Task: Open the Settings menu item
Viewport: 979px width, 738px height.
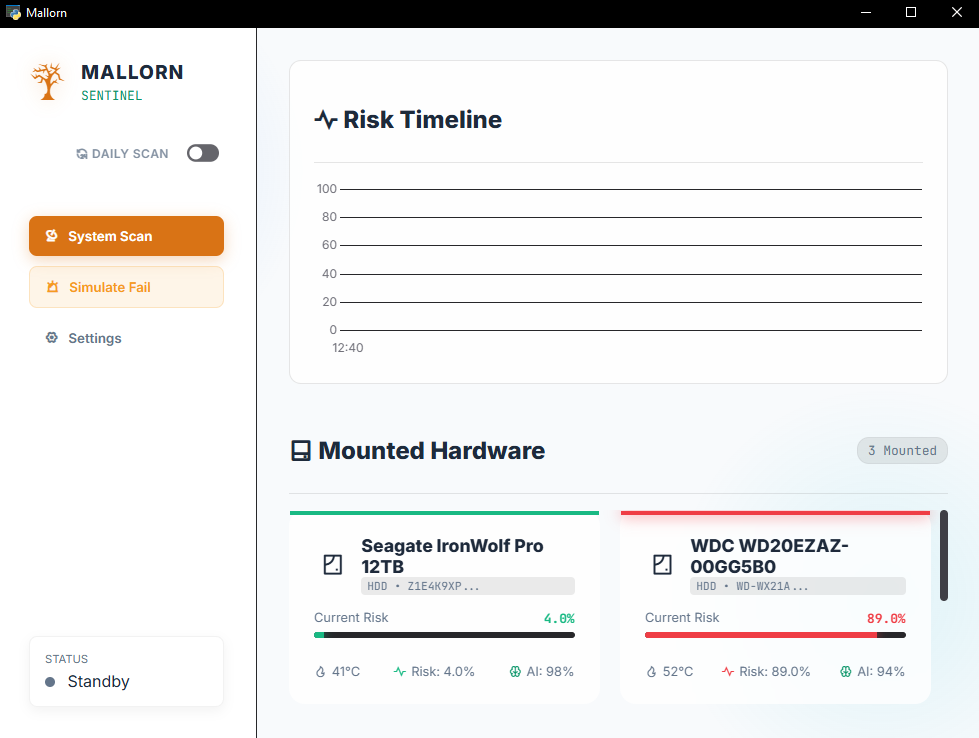Action: (94, 338)
